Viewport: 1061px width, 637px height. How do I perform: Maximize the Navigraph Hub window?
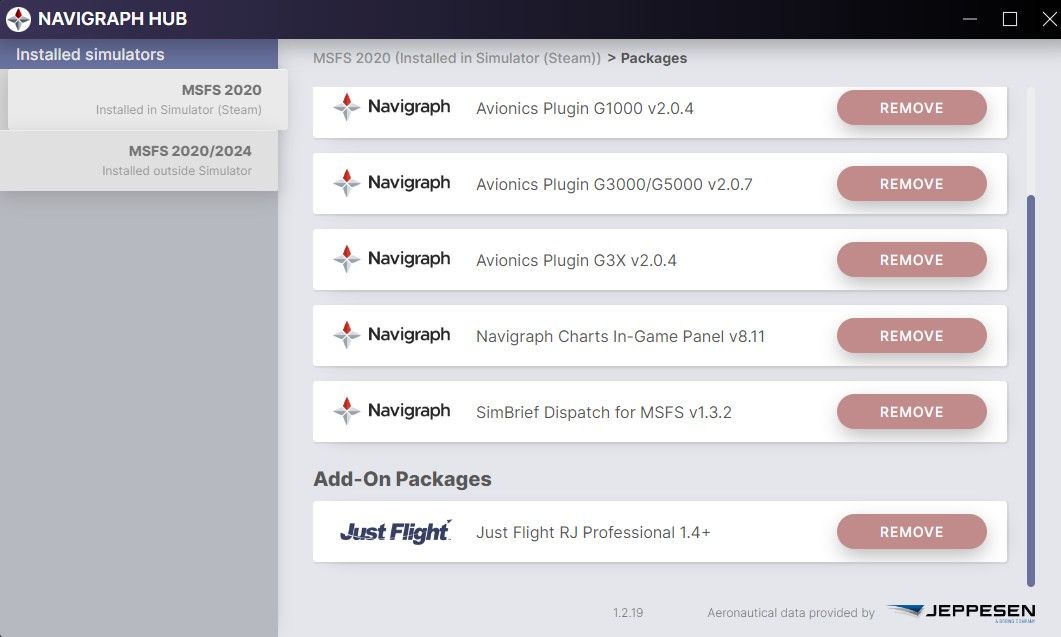pos(1010,19)
